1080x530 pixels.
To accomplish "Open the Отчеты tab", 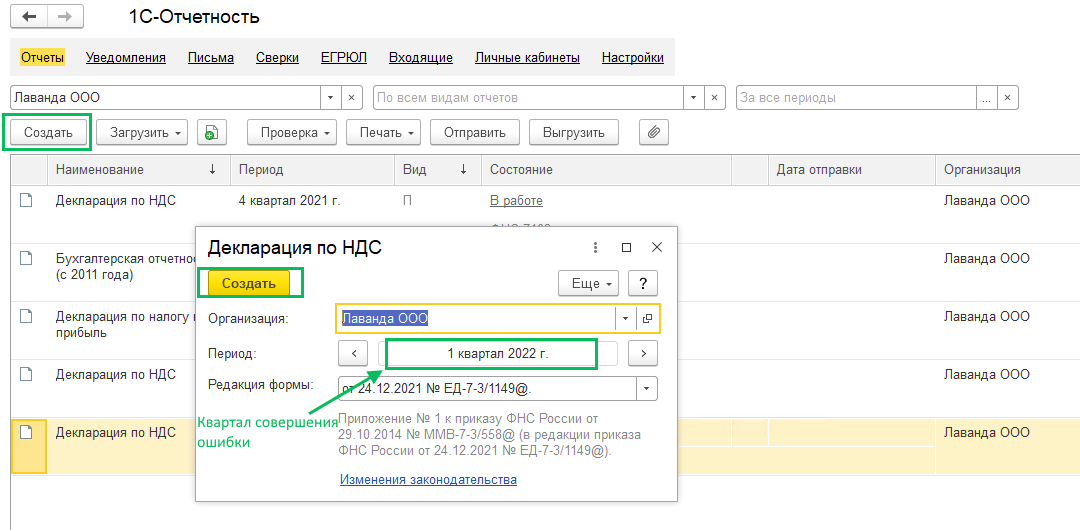I will [x=42, y=58].
